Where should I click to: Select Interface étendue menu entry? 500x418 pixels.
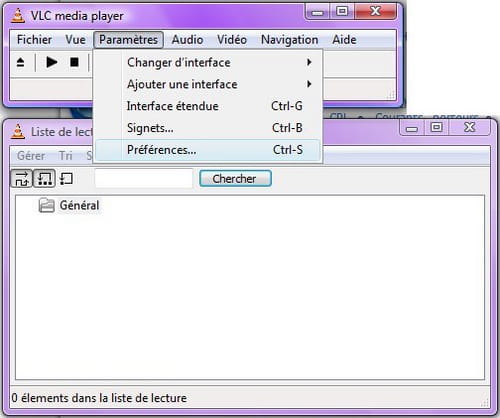point(208,106)
